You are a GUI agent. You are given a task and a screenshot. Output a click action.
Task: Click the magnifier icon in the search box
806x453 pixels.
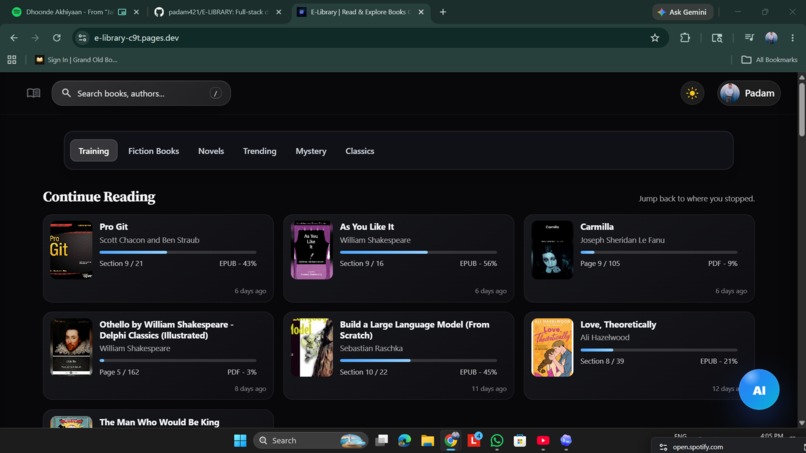66,93
